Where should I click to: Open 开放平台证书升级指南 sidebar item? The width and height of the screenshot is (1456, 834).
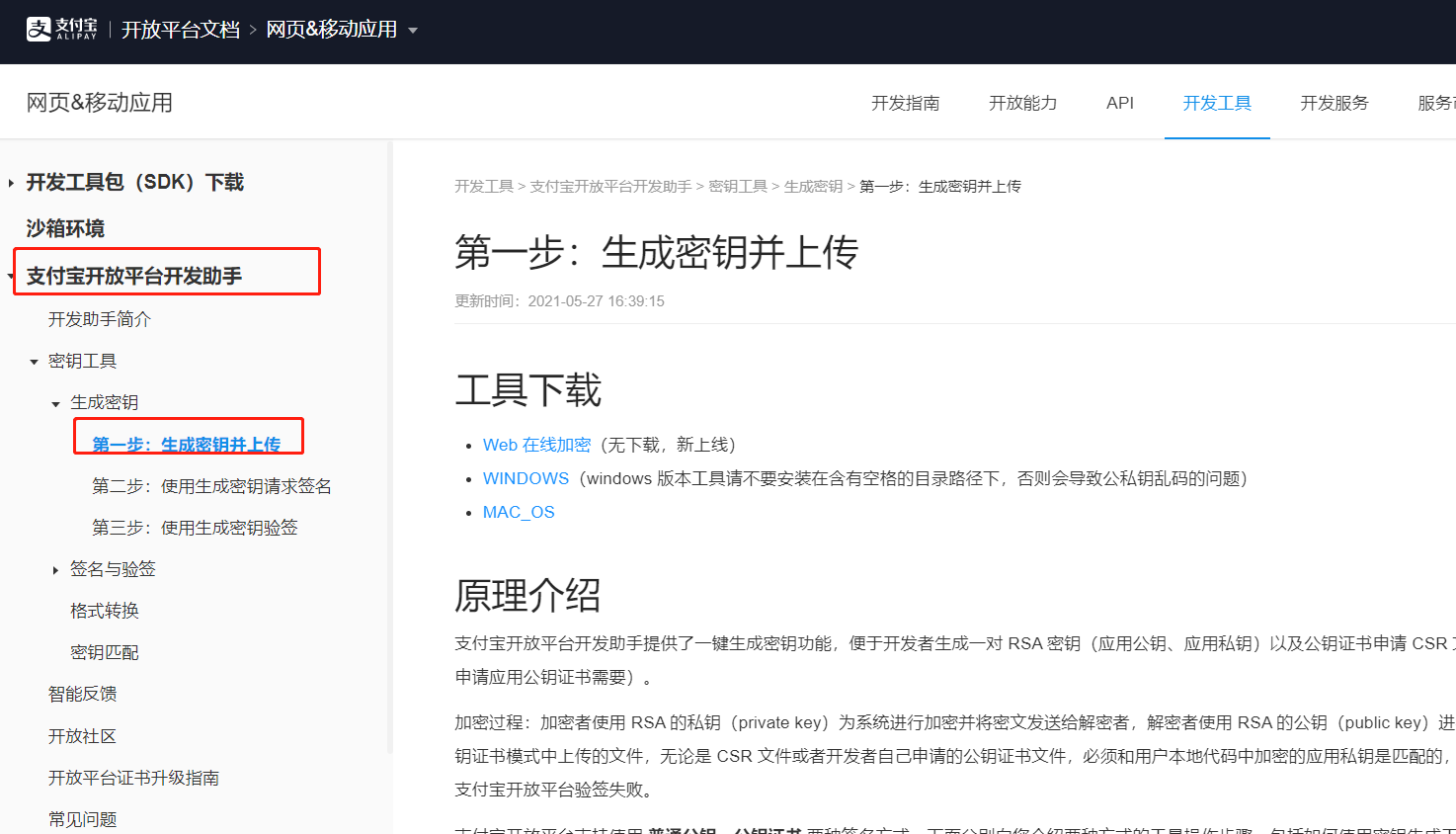[133, 778]
